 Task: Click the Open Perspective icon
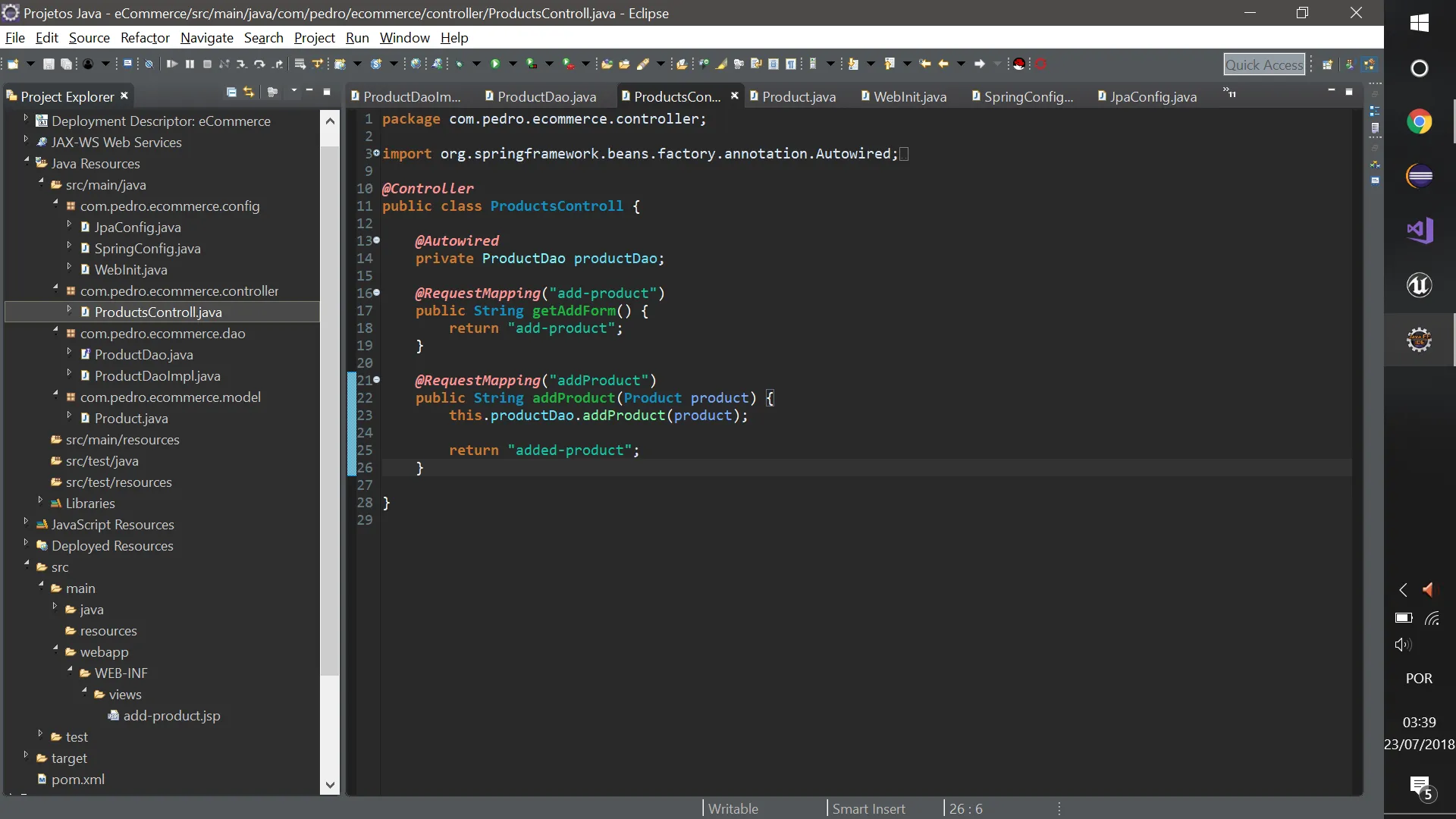1327,64
